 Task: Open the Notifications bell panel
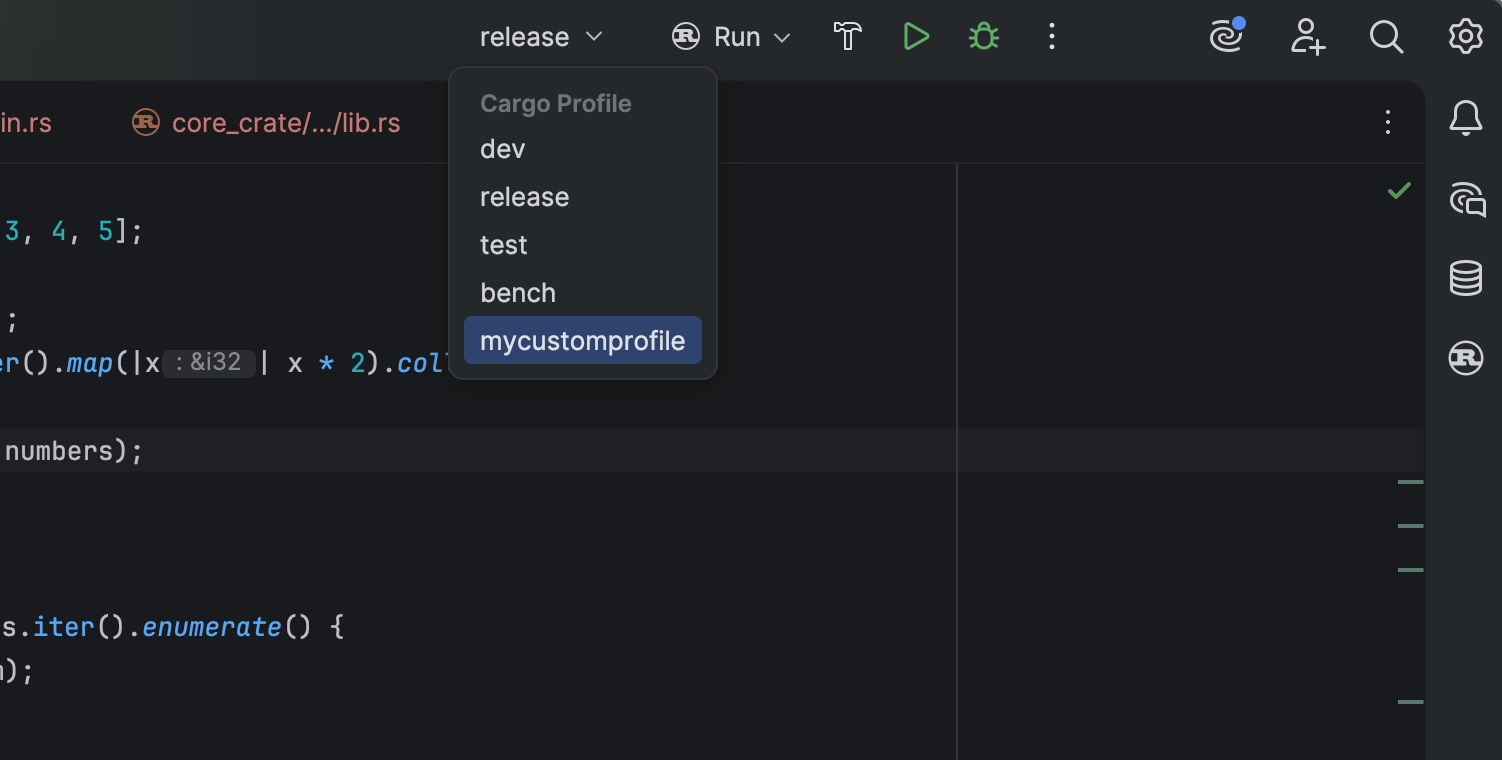point(1465,119)
